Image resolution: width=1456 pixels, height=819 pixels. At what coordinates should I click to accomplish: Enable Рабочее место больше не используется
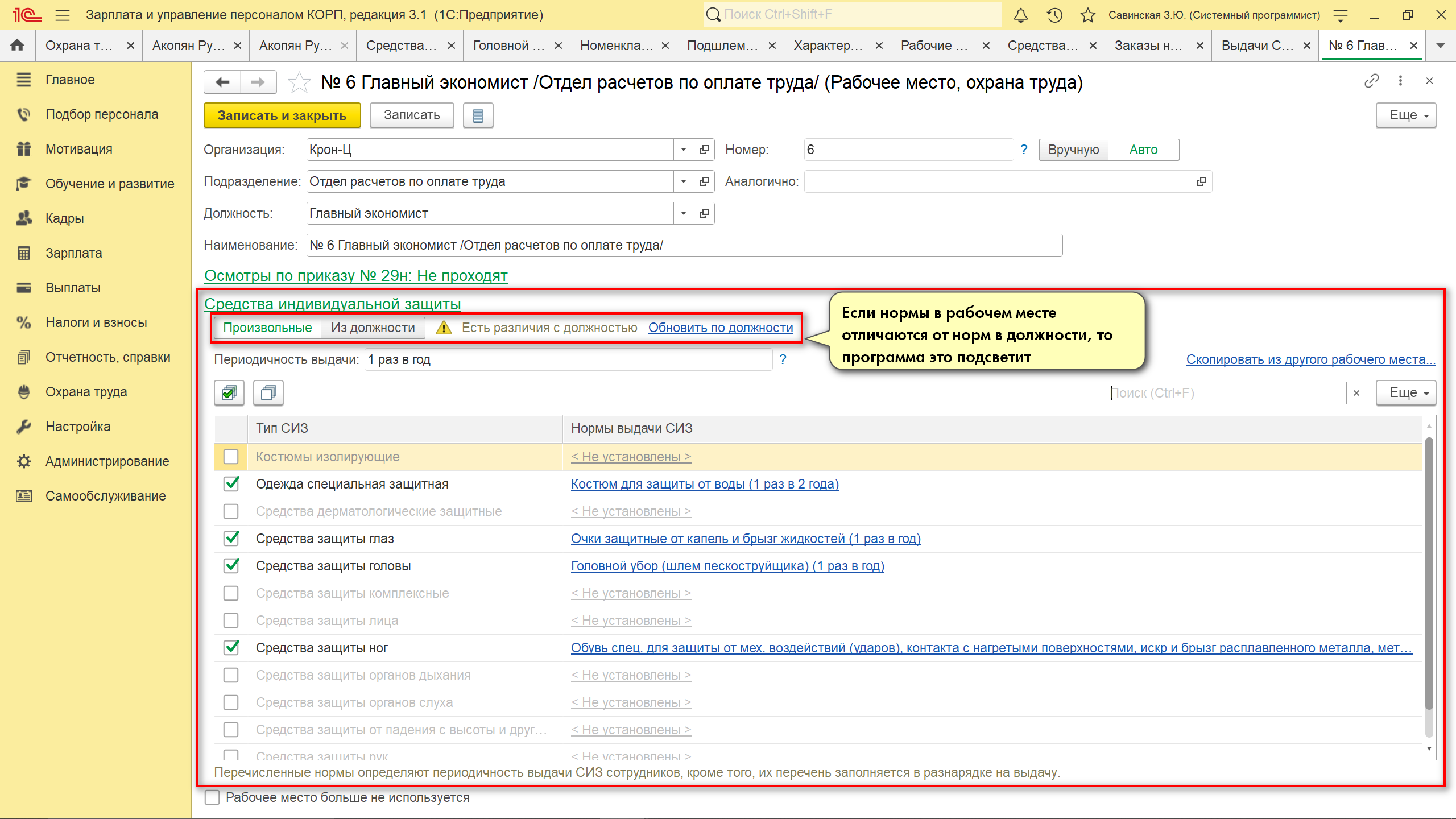(x=212, y=797)
